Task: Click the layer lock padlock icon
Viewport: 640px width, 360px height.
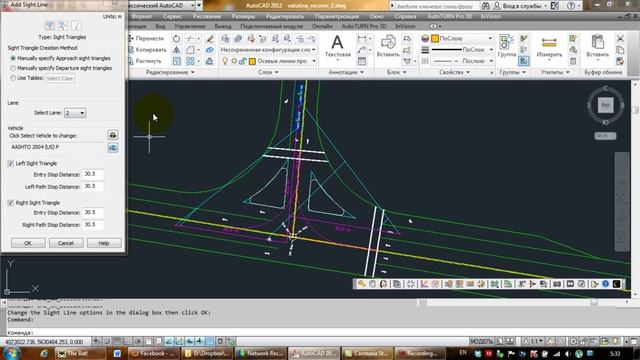Action: coord(242,61)
